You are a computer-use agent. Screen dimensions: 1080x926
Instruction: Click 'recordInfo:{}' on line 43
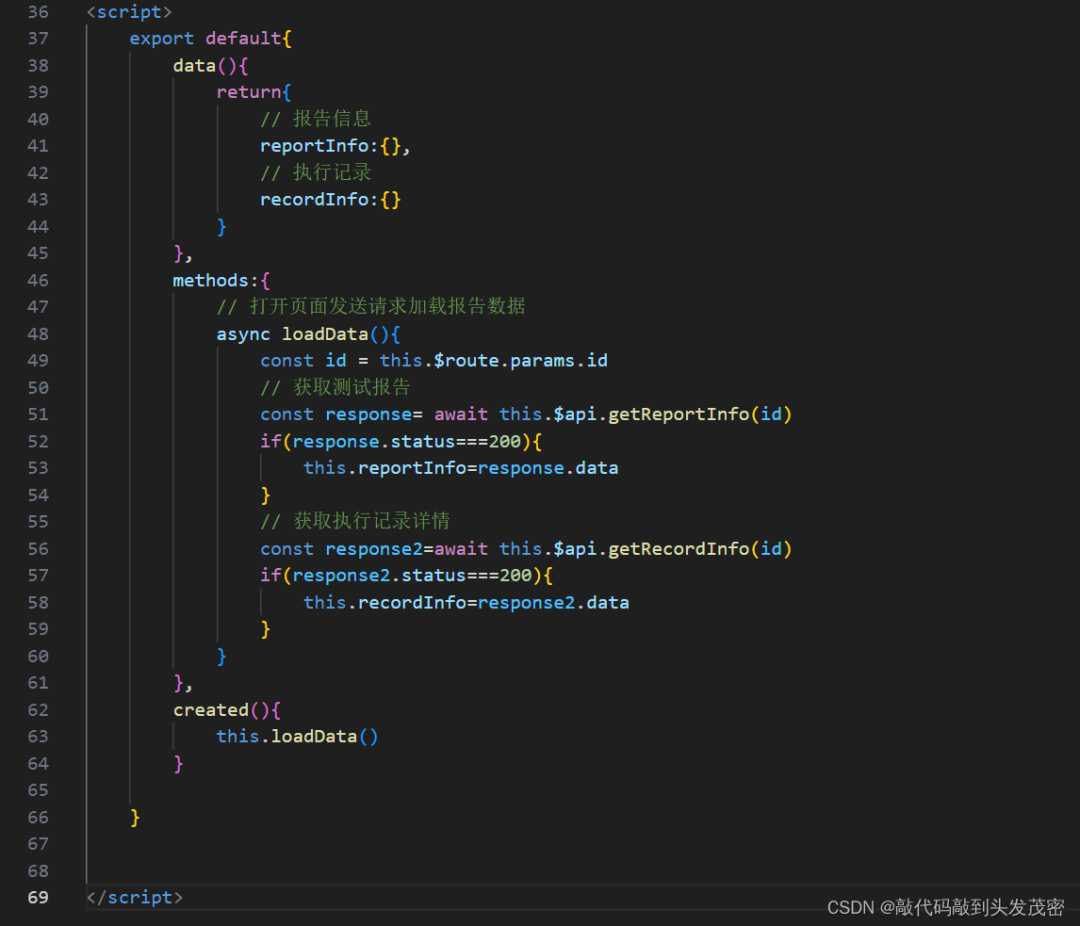(x=330, y=200)
